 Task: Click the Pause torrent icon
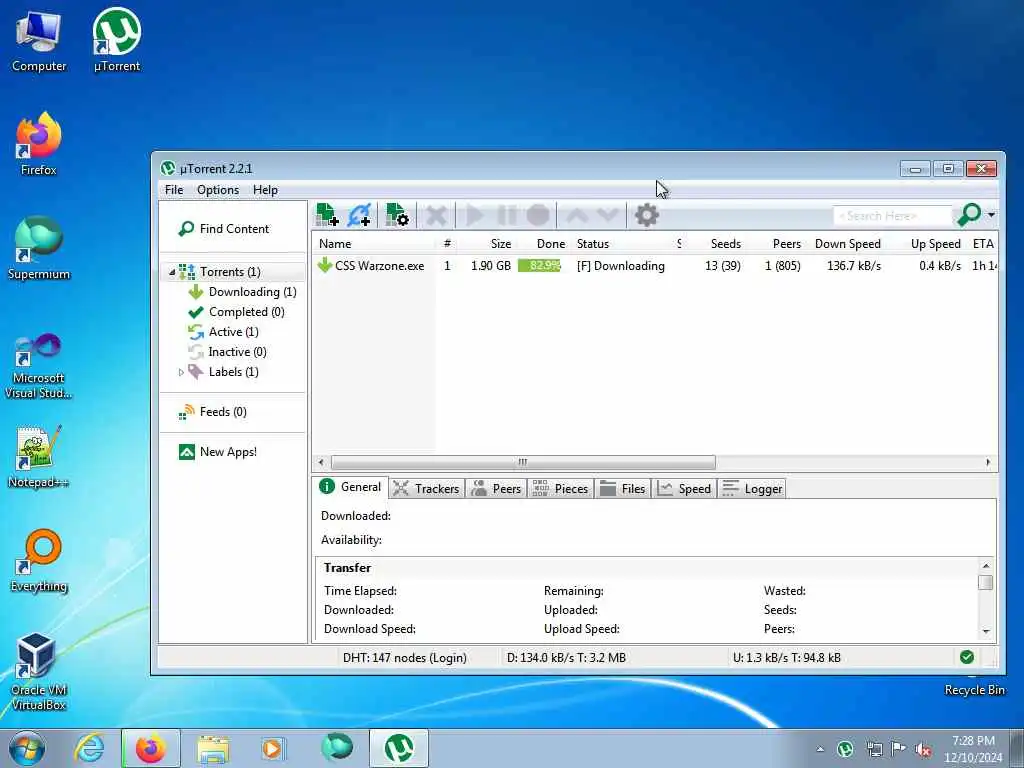[507, 215]
